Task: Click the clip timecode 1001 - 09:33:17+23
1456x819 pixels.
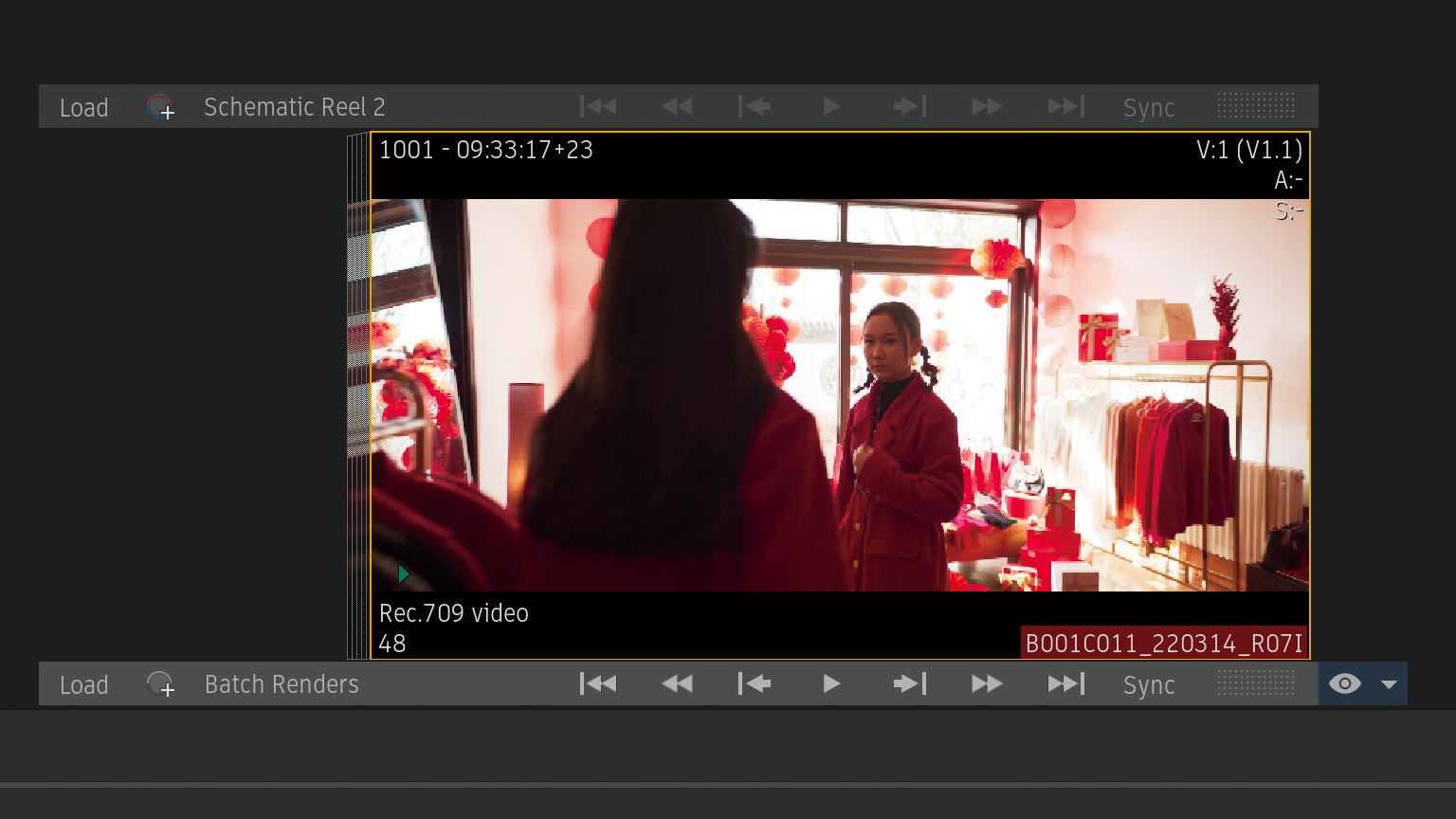Action: pyautogui.click(x=486, y=150)
